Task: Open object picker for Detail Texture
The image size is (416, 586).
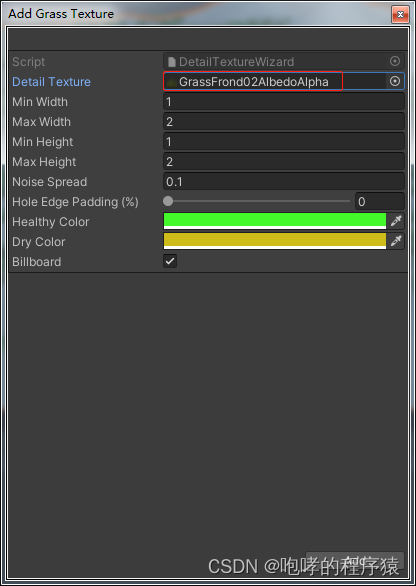Action: [395, 81]
